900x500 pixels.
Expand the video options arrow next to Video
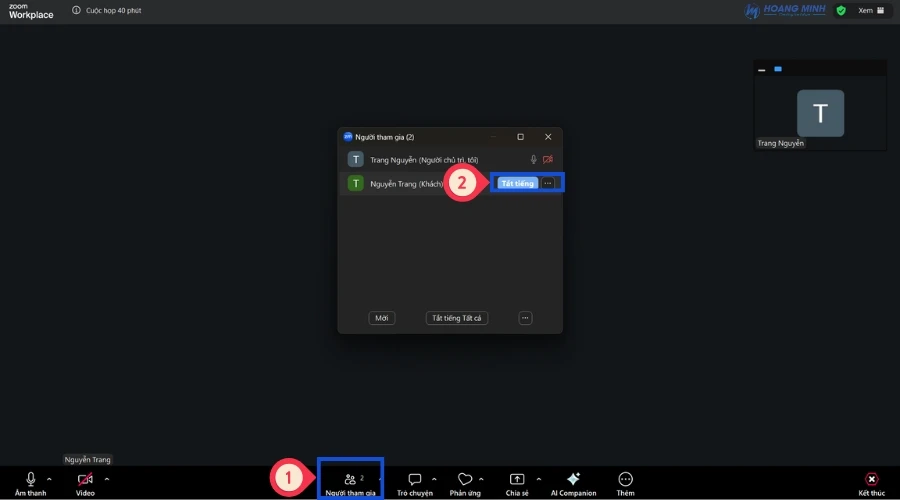tap(107, 479)
